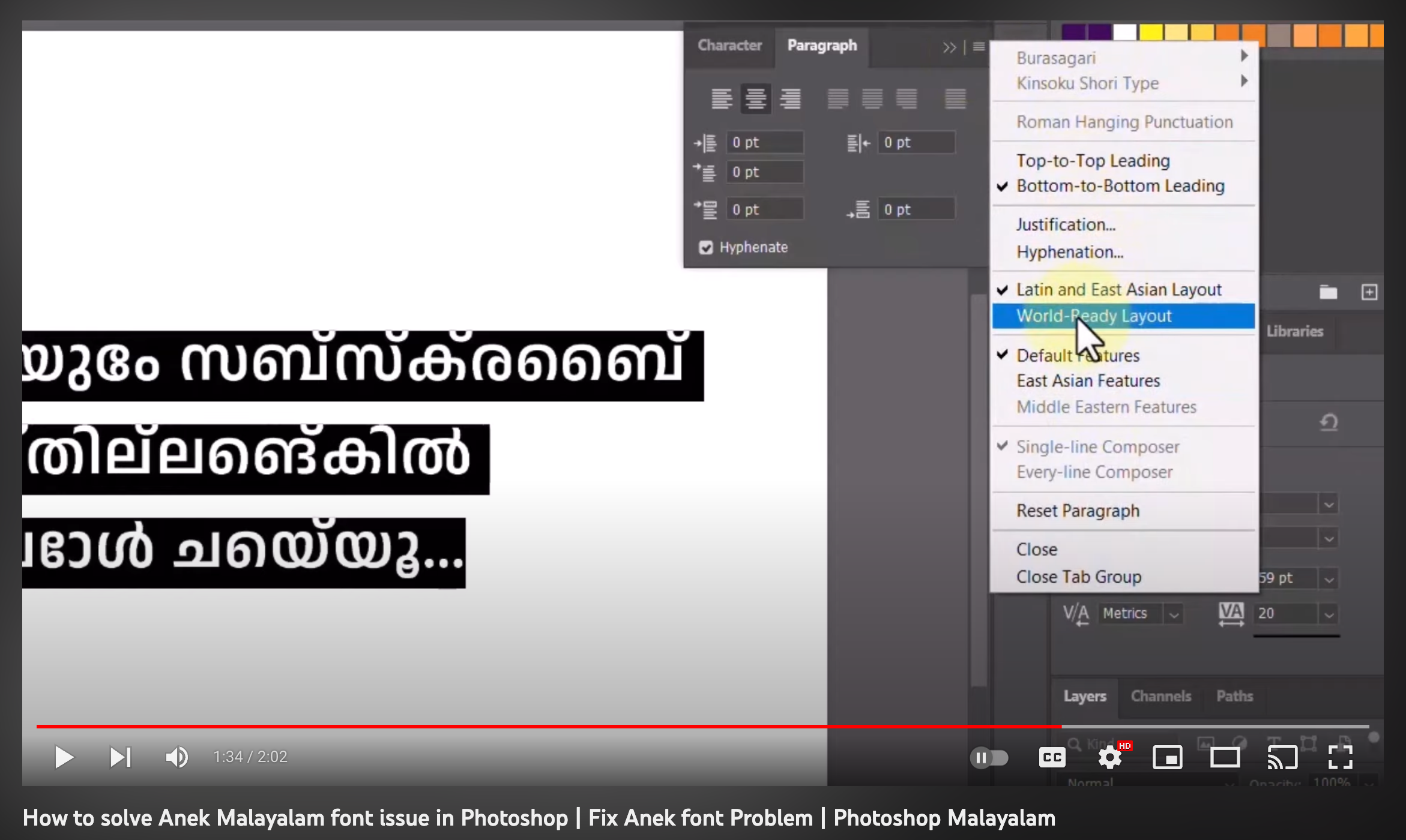Toggle the Hyphenate checkbox
This screenshot has height=840, width=1406.
tap(706, 247)
